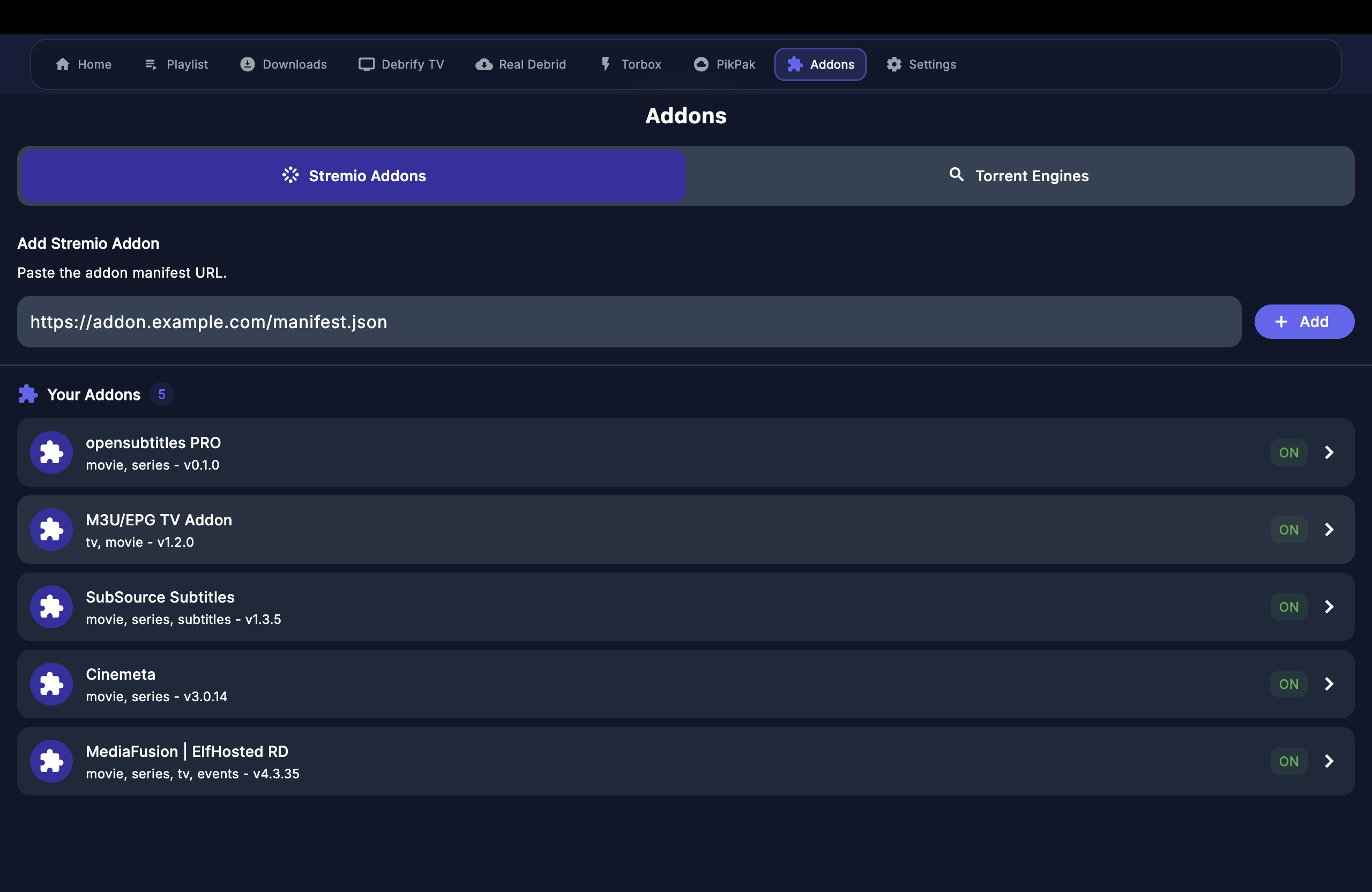The width and height of the screenshot is (1372, 892).
Task: Click the Add button for the manifest URL
Action: click(x=1304, y=321)
